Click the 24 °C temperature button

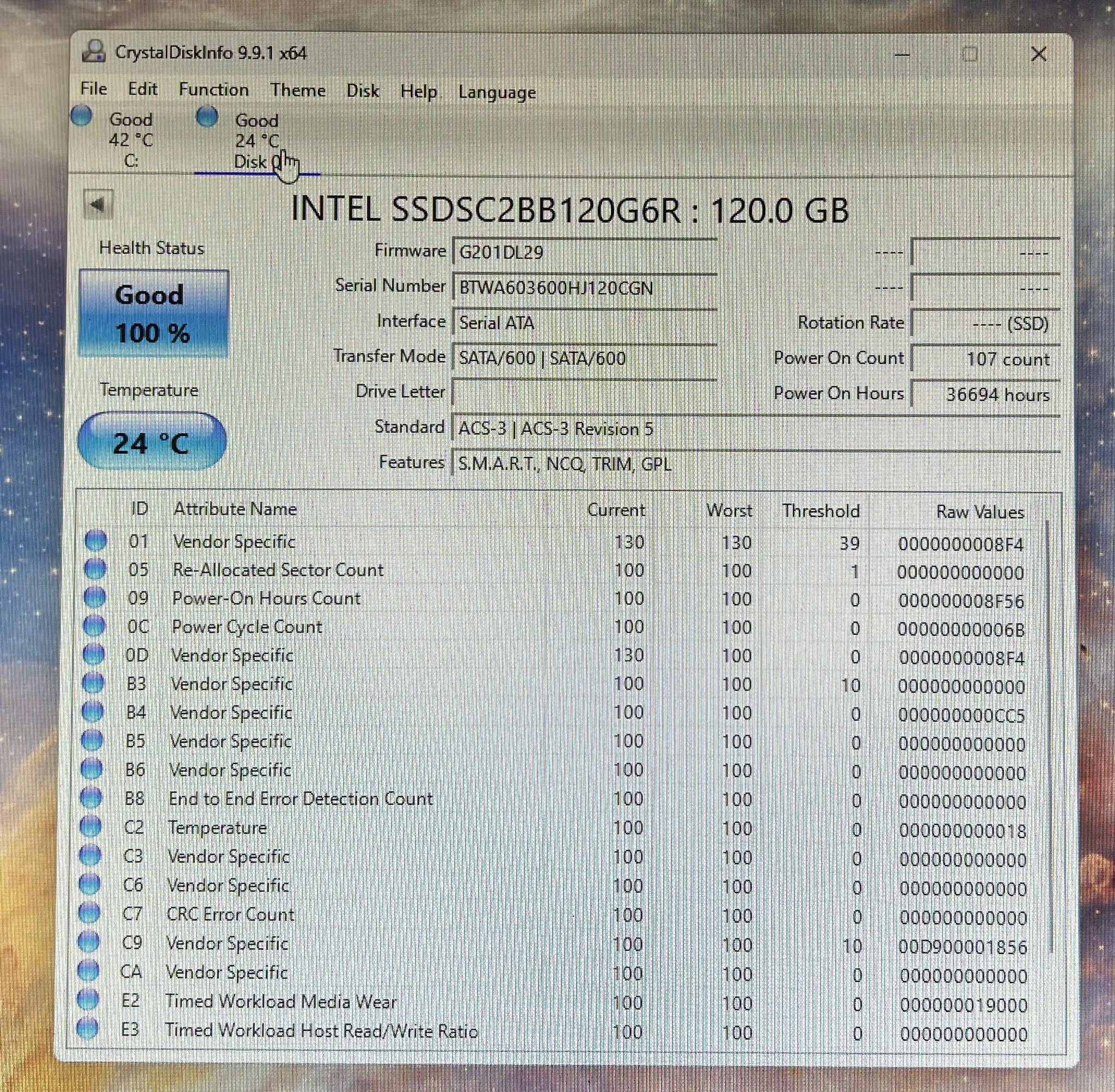pyautogui.click(x=152, y=442)
